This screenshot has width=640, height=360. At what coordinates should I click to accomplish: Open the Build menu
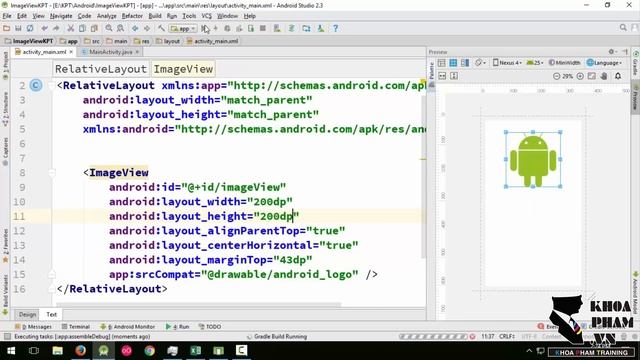155,16
